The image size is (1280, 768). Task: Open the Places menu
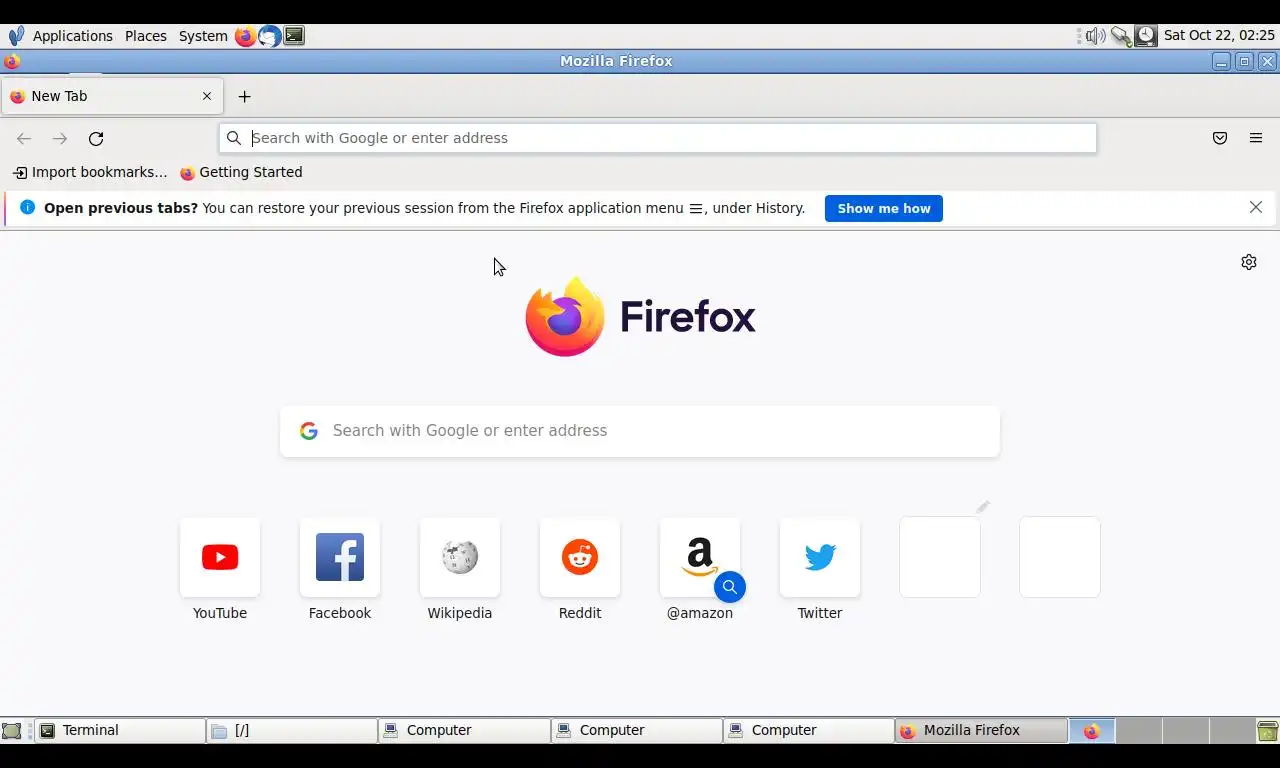(x=146, y=36)
